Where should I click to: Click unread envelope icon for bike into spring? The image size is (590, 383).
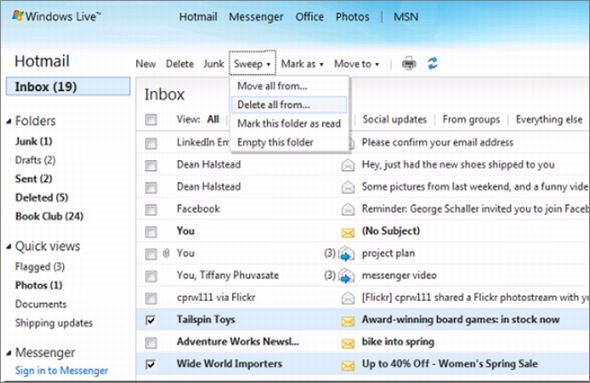[348, 343]
